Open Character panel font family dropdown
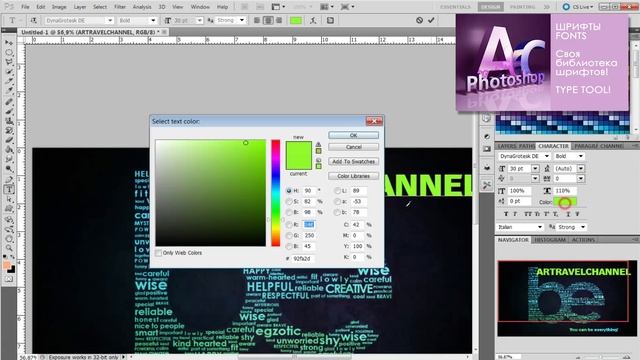Screen dimensions: 640x360 coord(547,156)
